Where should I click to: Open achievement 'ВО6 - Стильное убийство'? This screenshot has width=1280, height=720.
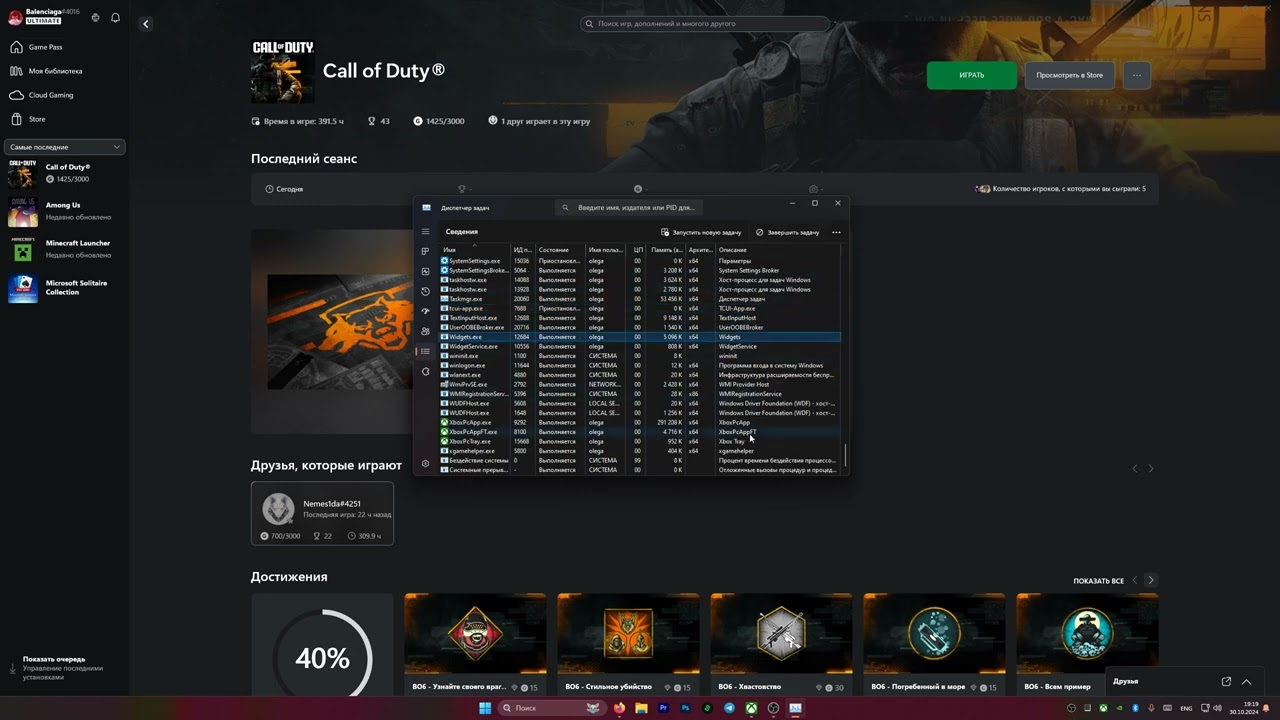pos(628,643)
